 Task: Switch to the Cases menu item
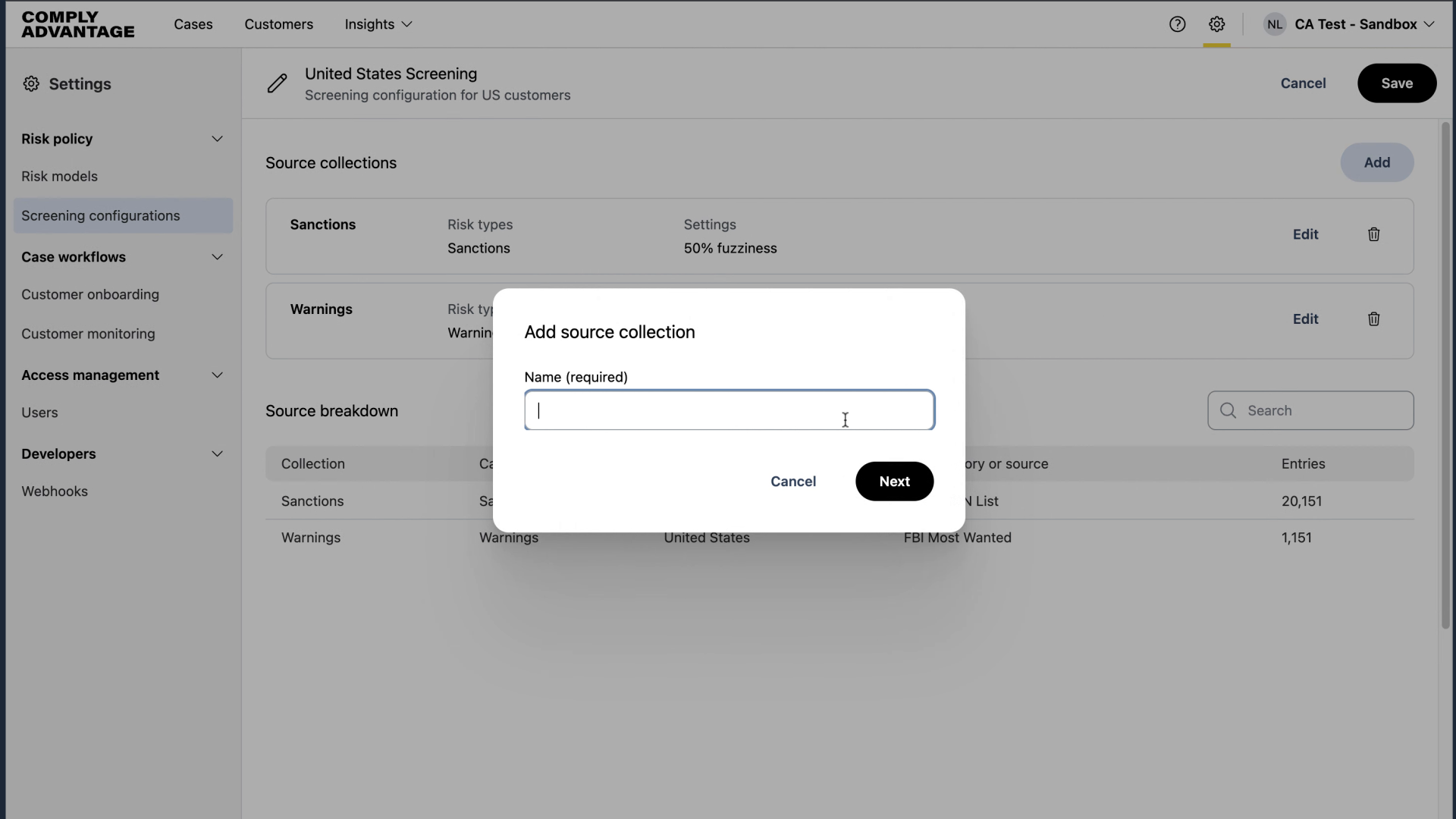pyautogui.click(x=193, y=24)
